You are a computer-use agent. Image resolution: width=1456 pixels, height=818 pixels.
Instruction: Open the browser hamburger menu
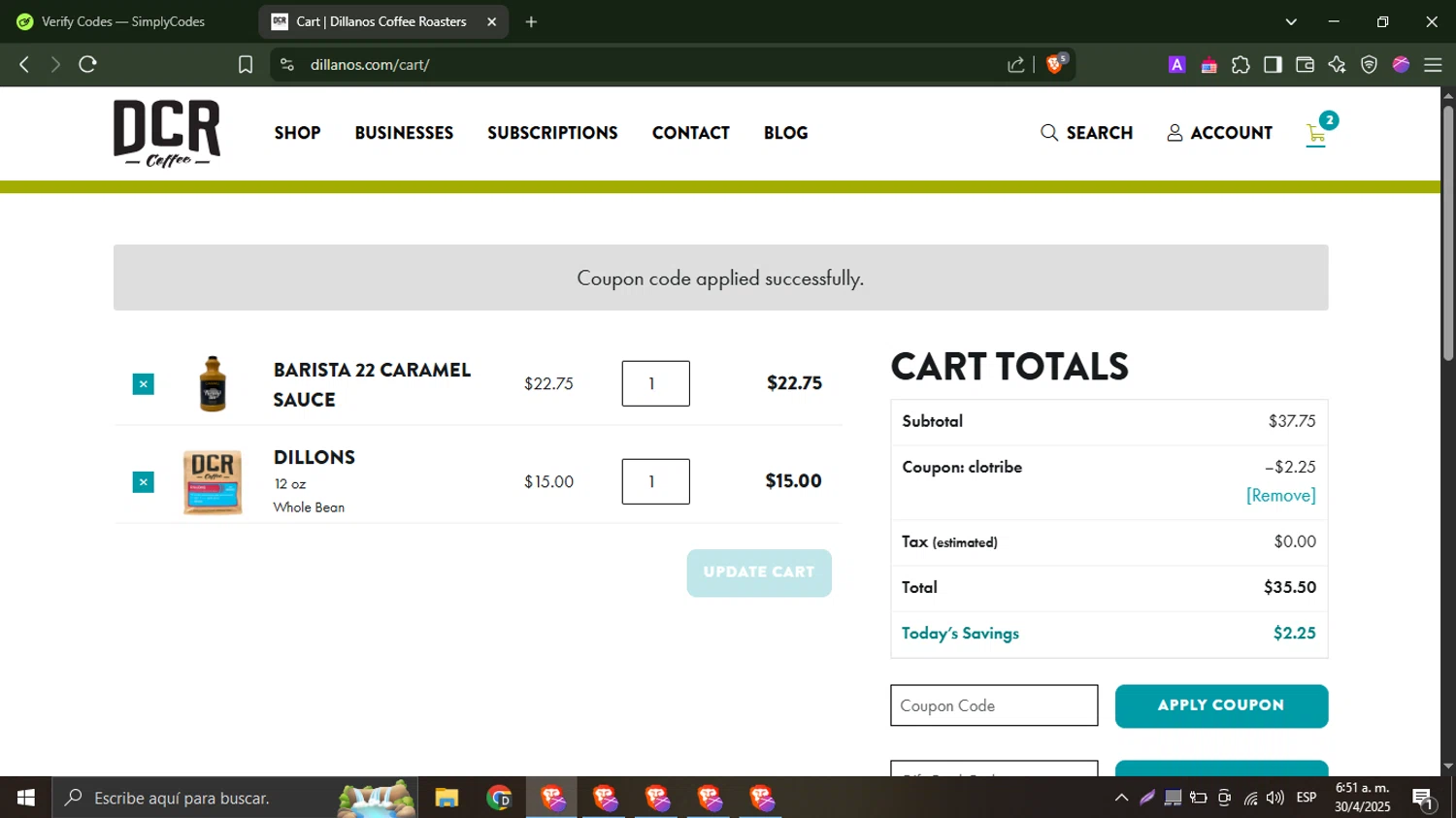1433,65
